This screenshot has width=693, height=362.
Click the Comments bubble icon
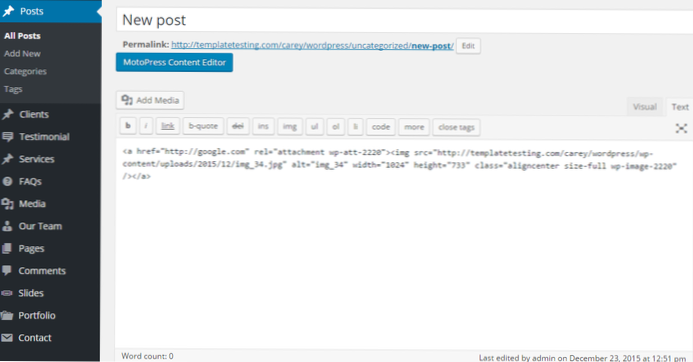pyautogui.click(x=7, y=271)
